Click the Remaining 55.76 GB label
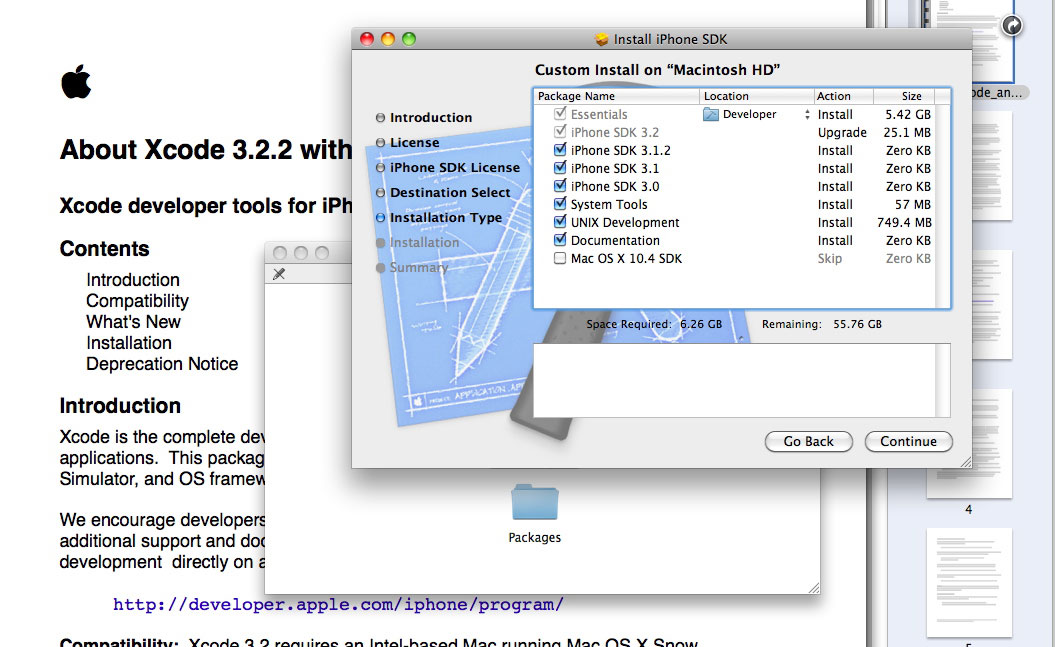 [x=822, y=324]
